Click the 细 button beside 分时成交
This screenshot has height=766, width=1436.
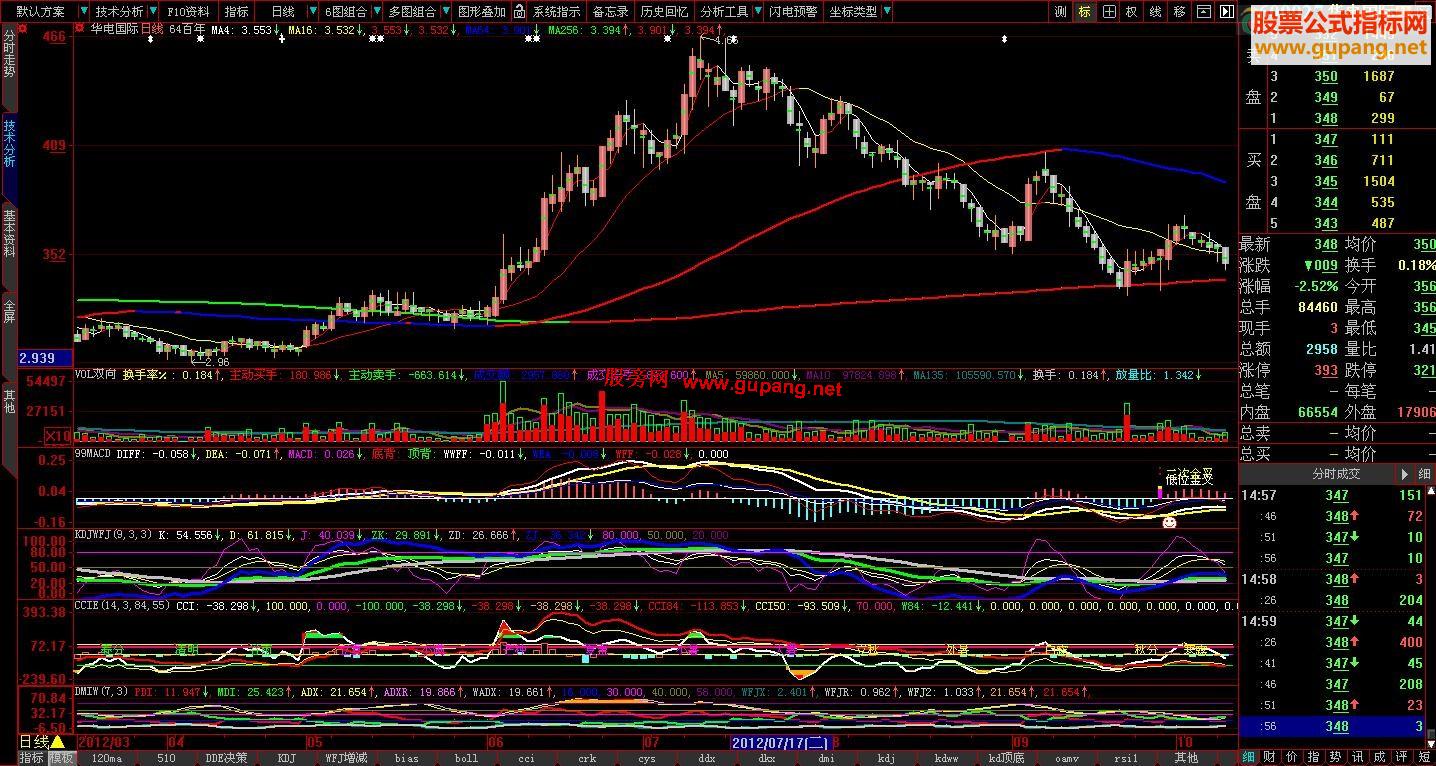(1425, 474)
